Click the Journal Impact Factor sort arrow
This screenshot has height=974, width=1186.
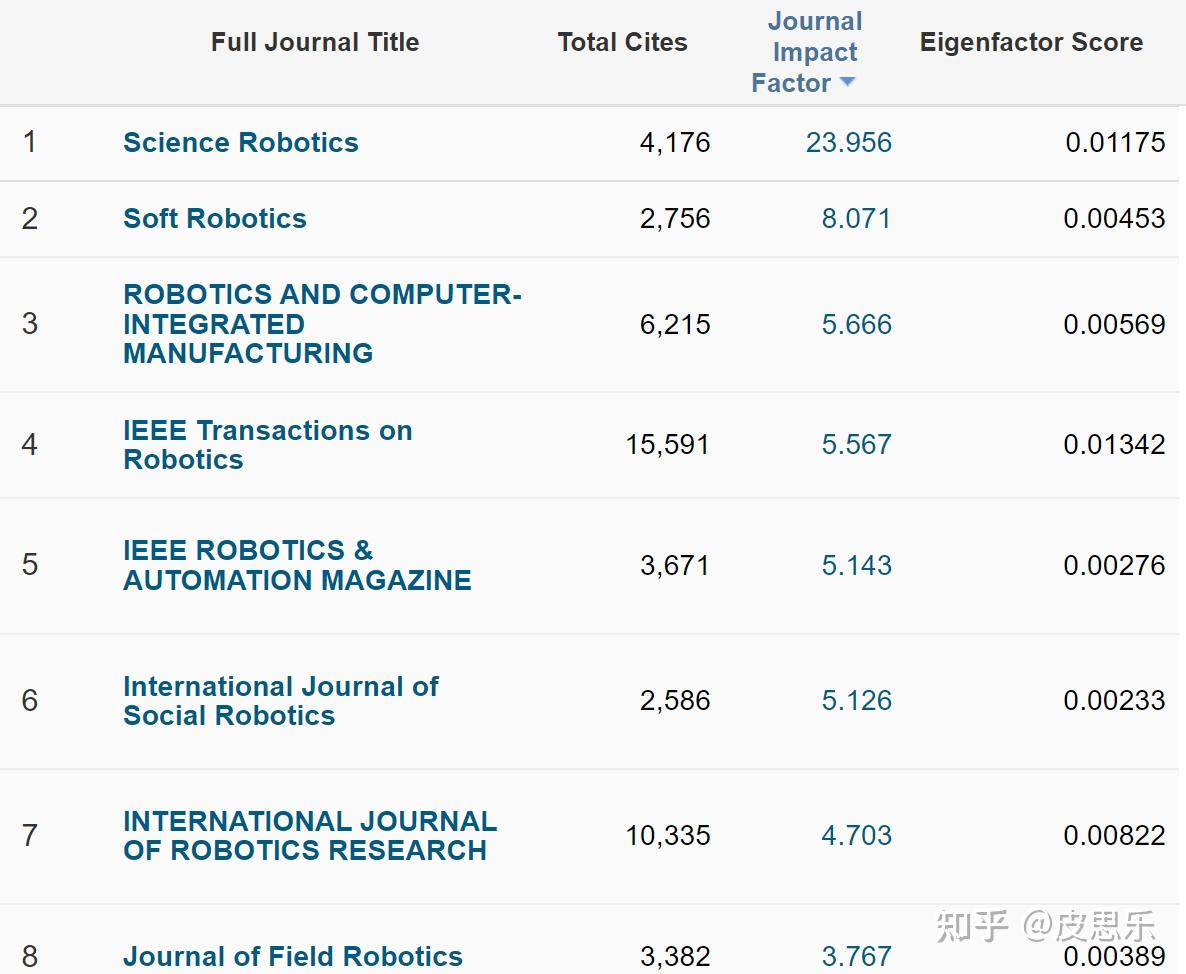pos(847,82)
